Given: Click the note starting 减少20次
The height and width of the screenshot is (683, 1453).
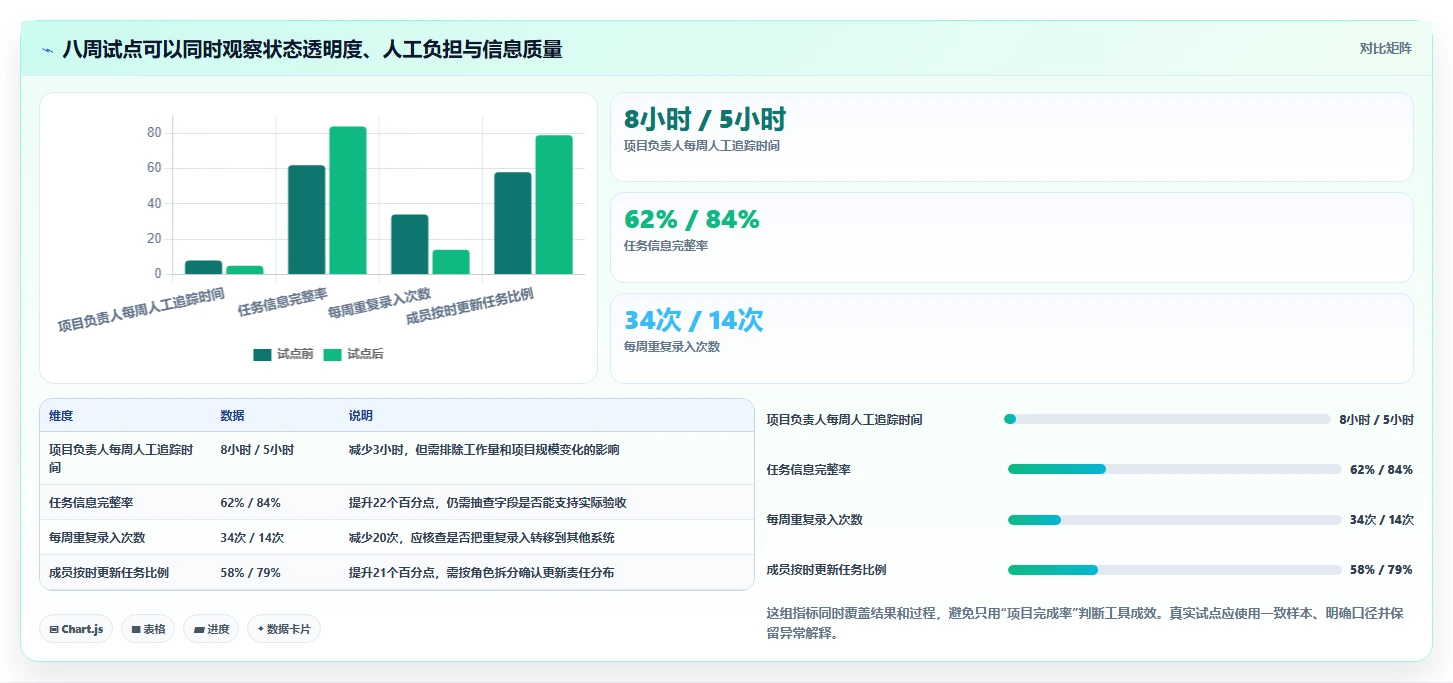Looking at the screenshot, I should 481,538.
